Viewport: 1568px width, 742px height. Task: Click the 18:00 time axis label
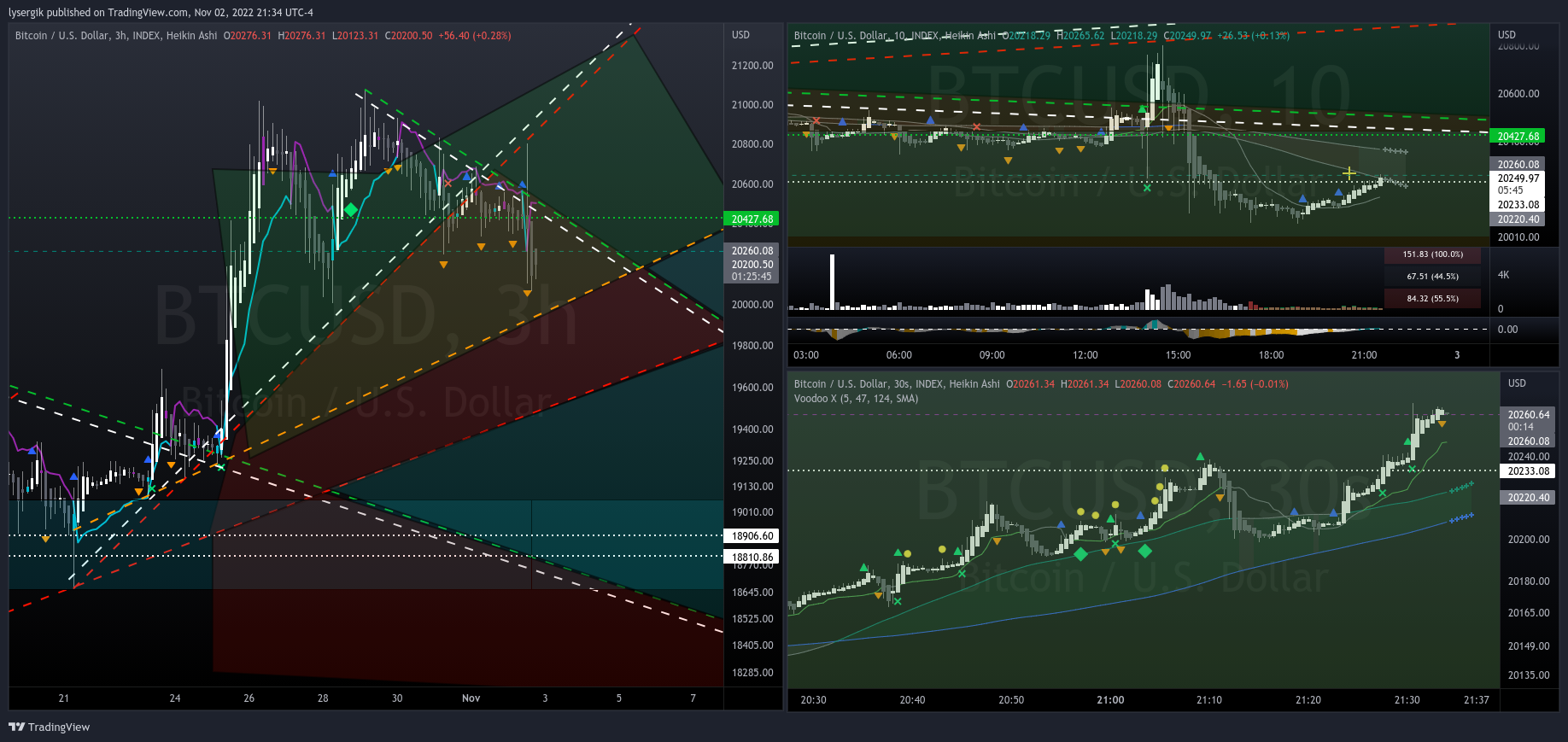click(1271, 354)
